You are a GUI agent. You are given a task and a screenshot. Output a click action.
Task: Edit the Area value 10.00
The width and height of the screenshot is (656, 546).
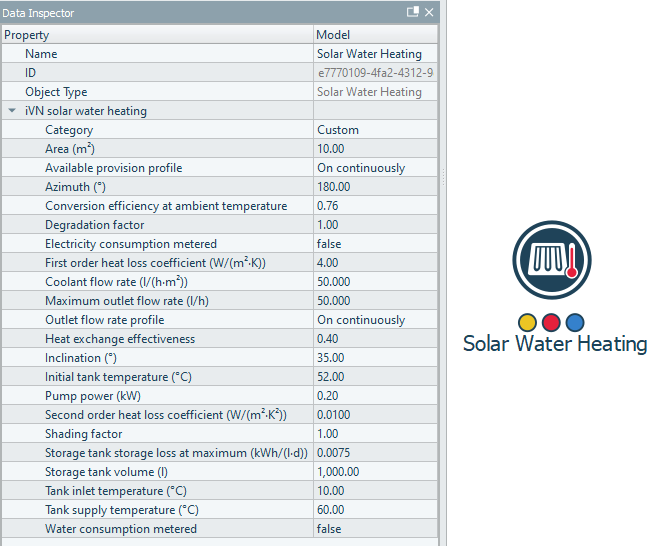click(376, 149)
